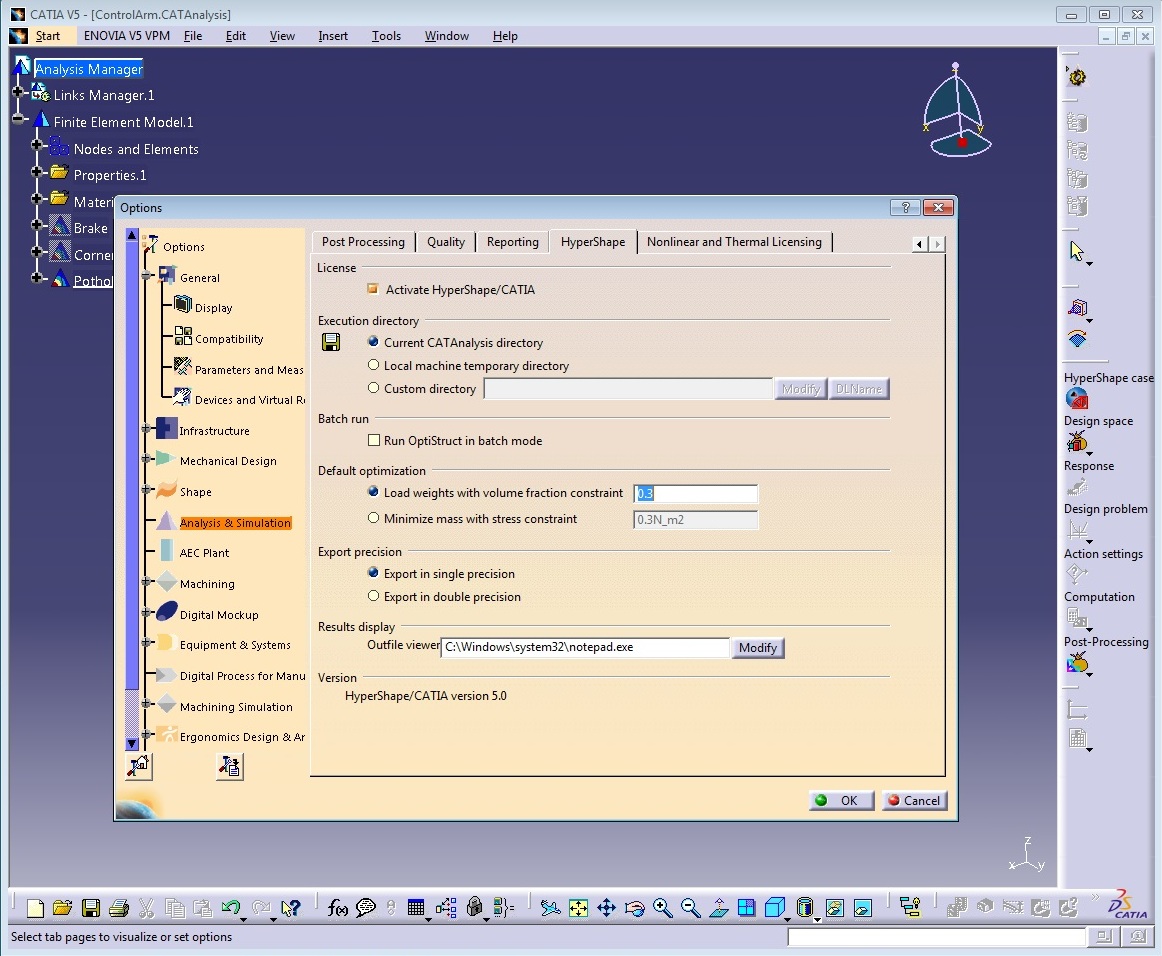Select Minimize mass with stress constraint
1162x956 pixels.
(x=374, y=518)
